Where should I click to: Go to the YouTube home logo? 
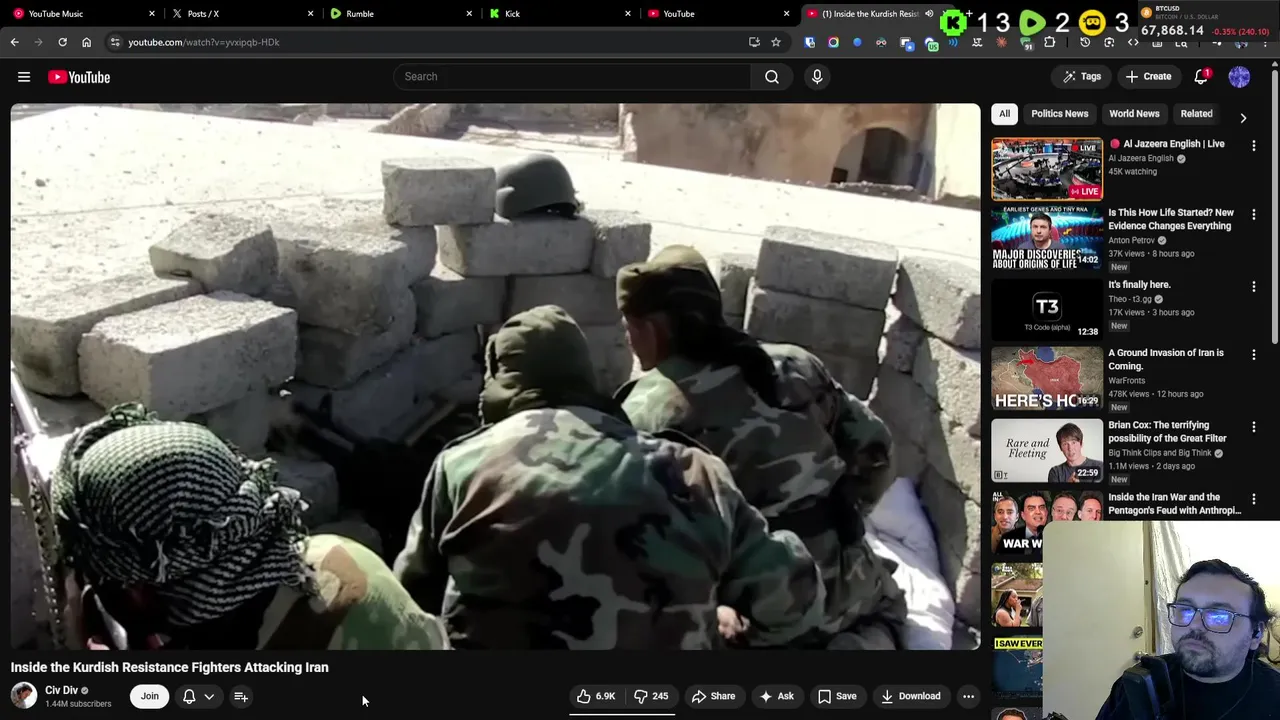click(x=79, y=77)
